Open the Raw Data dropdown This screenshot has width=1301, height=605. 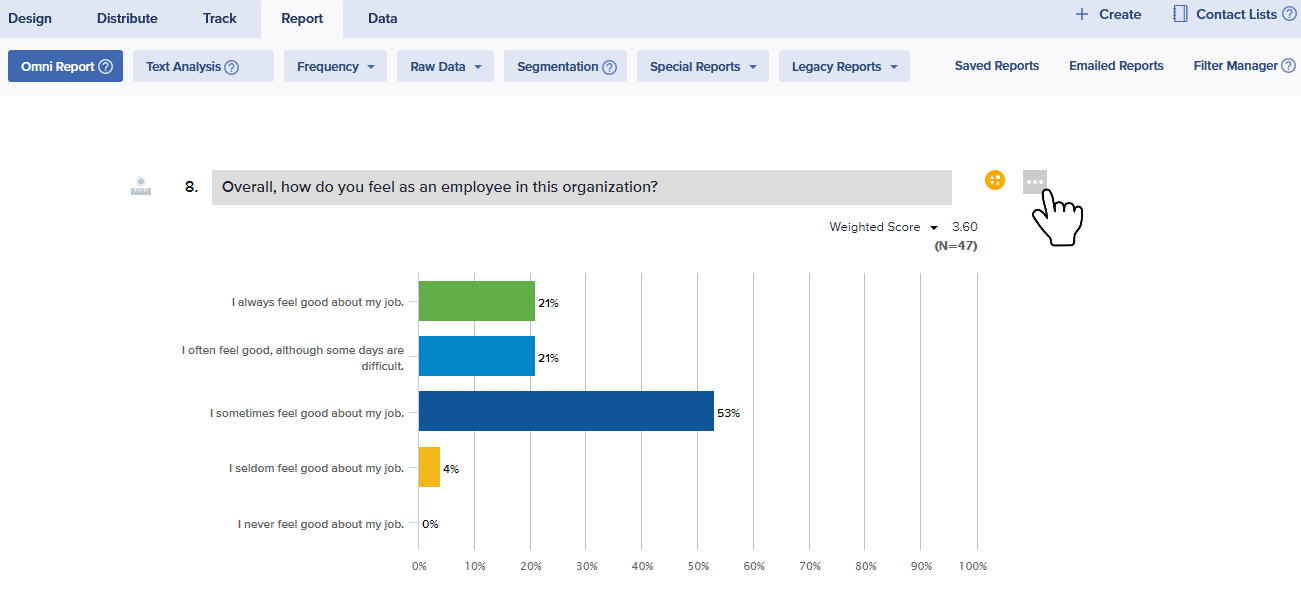pyautogui.click(x=445, y=67)
